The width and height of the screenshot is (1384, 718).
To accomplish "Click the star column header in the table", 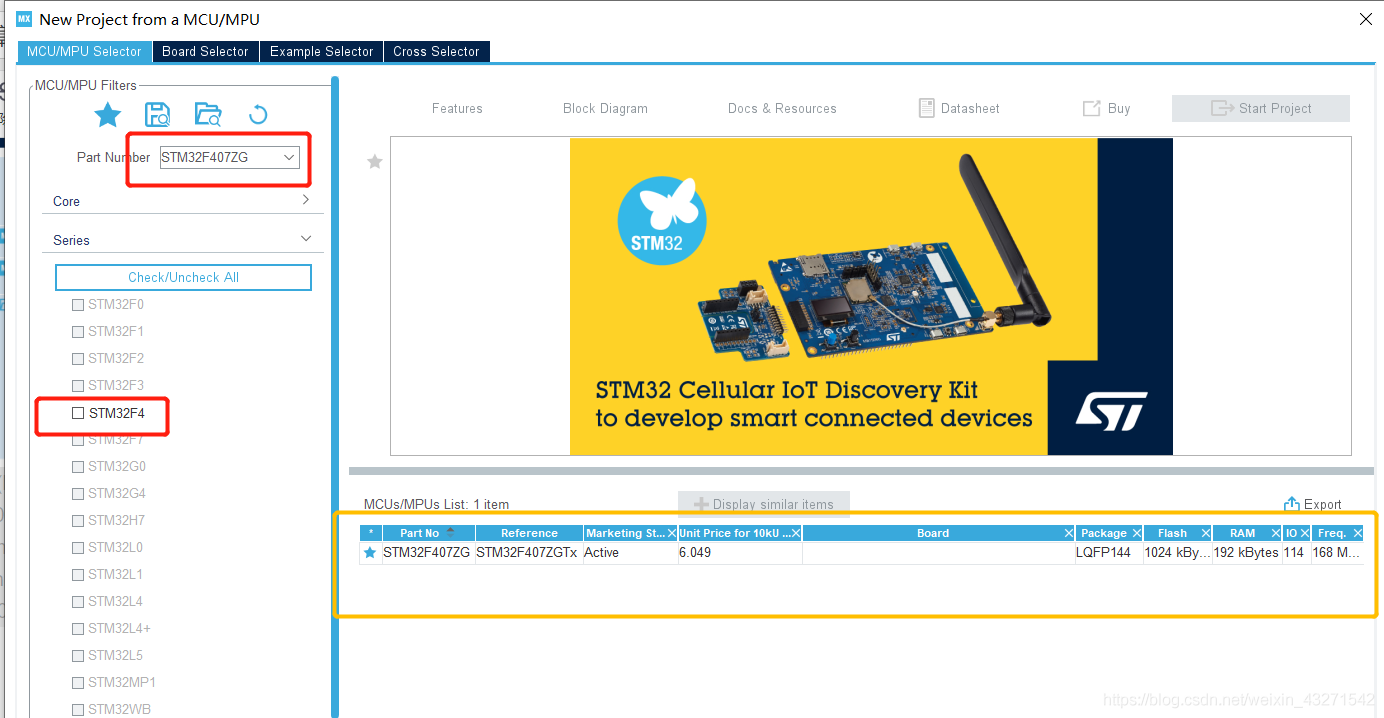I will tap(371, 533).
